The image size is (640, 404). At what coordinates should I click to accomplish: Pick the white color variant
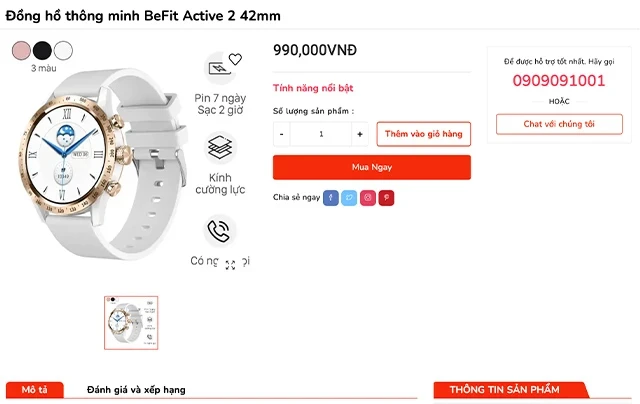pyautogui.click(x=64, y=50)
